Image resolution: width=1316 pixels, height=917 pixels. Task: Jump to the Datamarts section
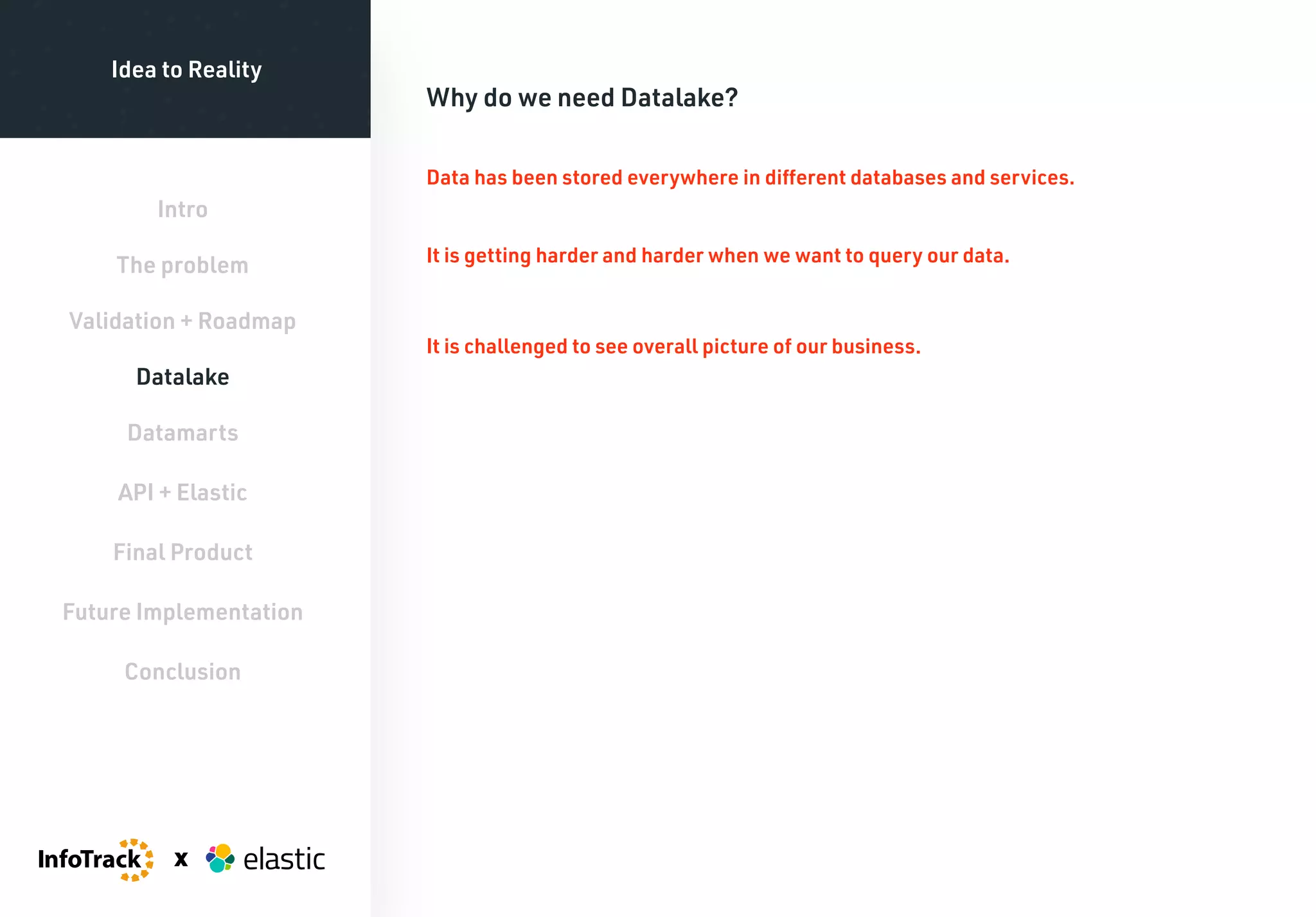point(182,433)
